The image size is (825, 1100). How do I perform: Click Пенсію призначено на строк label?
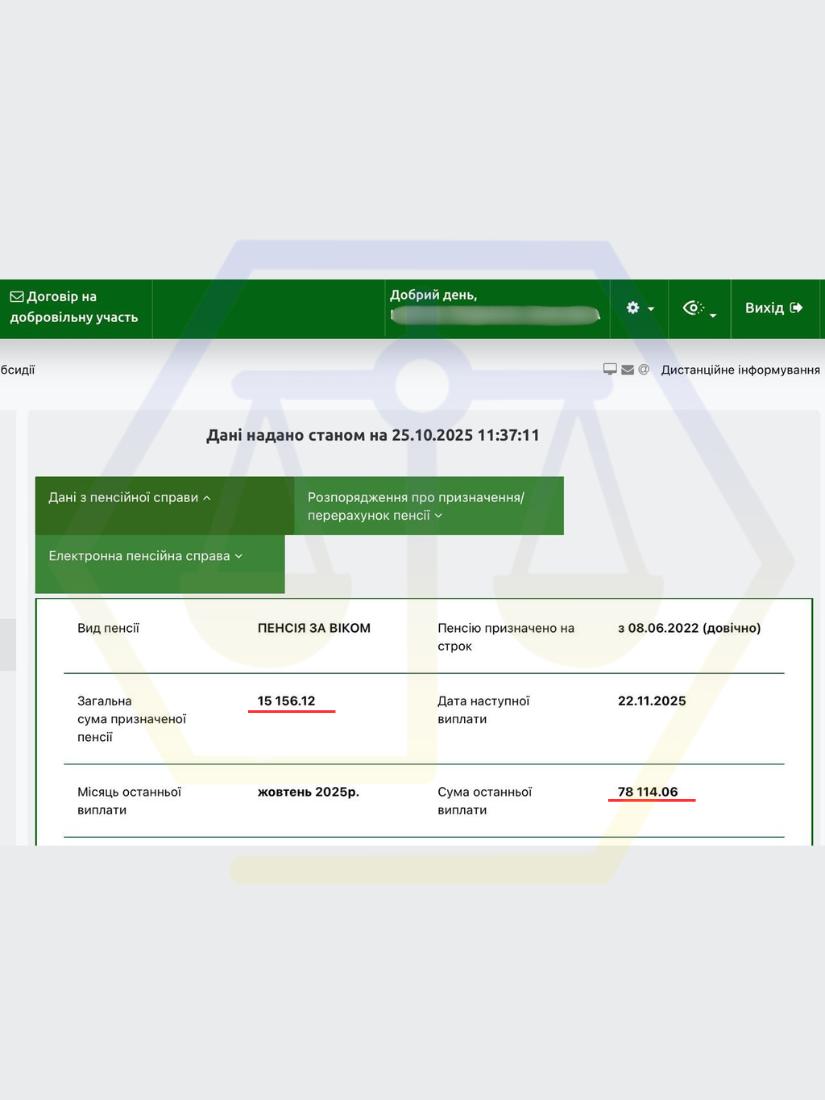(x=506, y=637)
